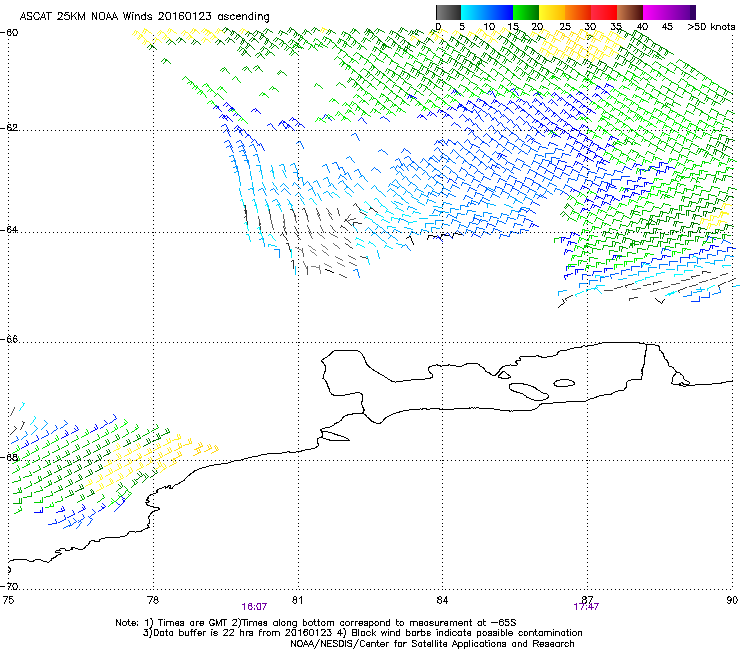This screenshot has height=650, width=740.
Task: Click the '81' longitude axis label
Action: point(297,600)
